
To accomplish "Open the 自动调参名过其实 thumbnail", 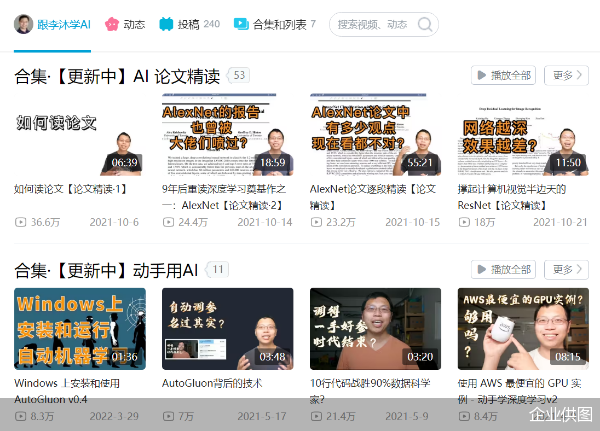I will coord(228,329).
